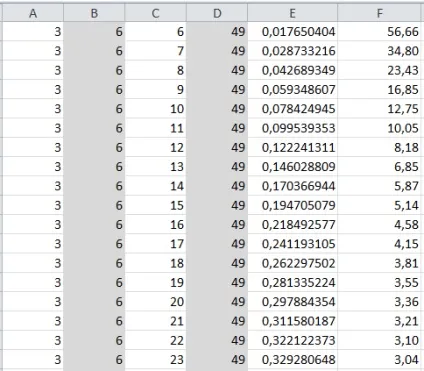
Task: Click column C cell with value 10
Action: pos(156,109)
